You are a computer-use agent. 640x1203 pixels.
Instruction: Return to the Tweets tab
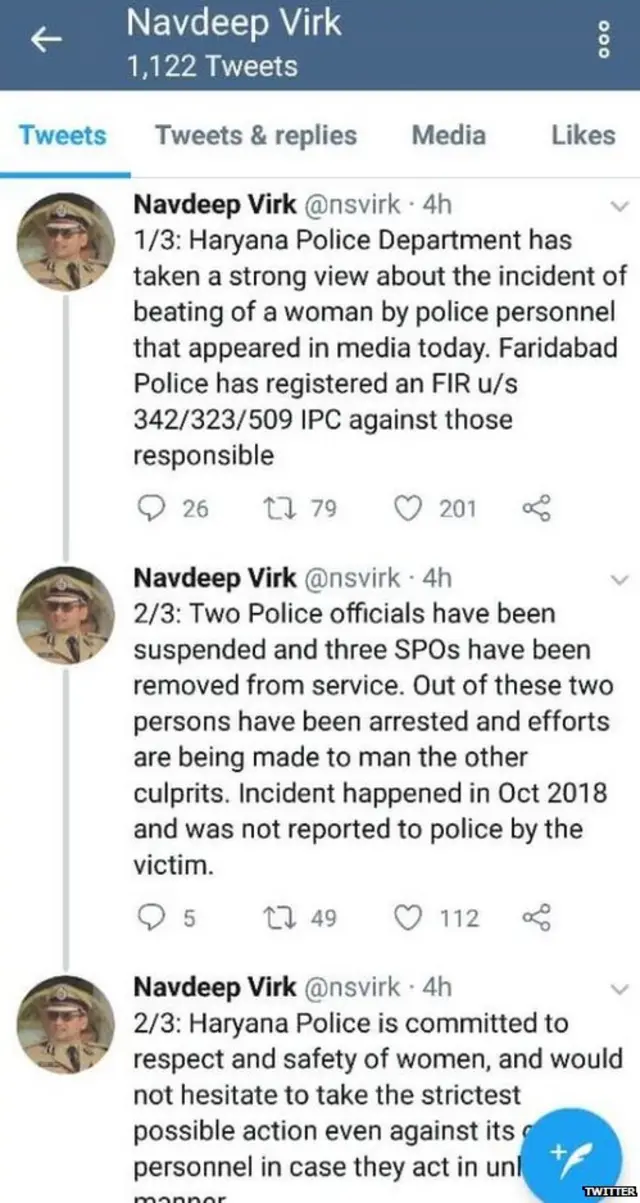pos(63,136)
